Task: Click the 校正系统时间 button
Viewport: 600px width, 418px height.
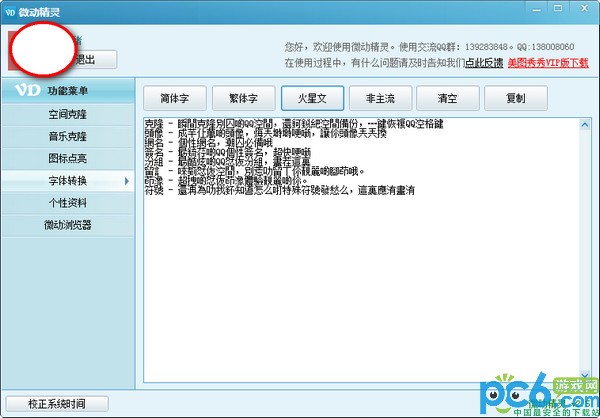Action: click(57, 404)
